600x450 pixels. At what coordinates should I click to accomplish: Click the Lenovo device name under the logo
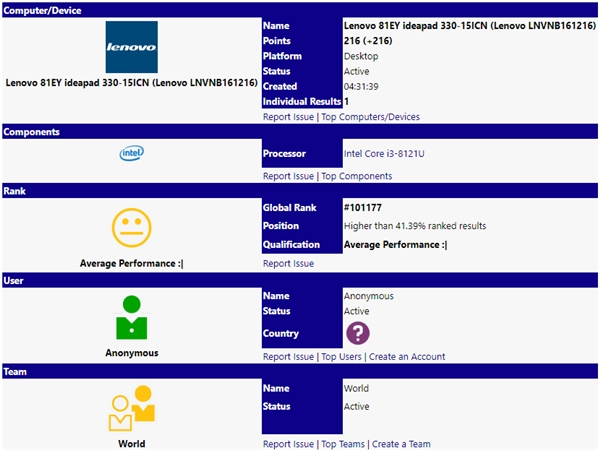pos(131,83)
